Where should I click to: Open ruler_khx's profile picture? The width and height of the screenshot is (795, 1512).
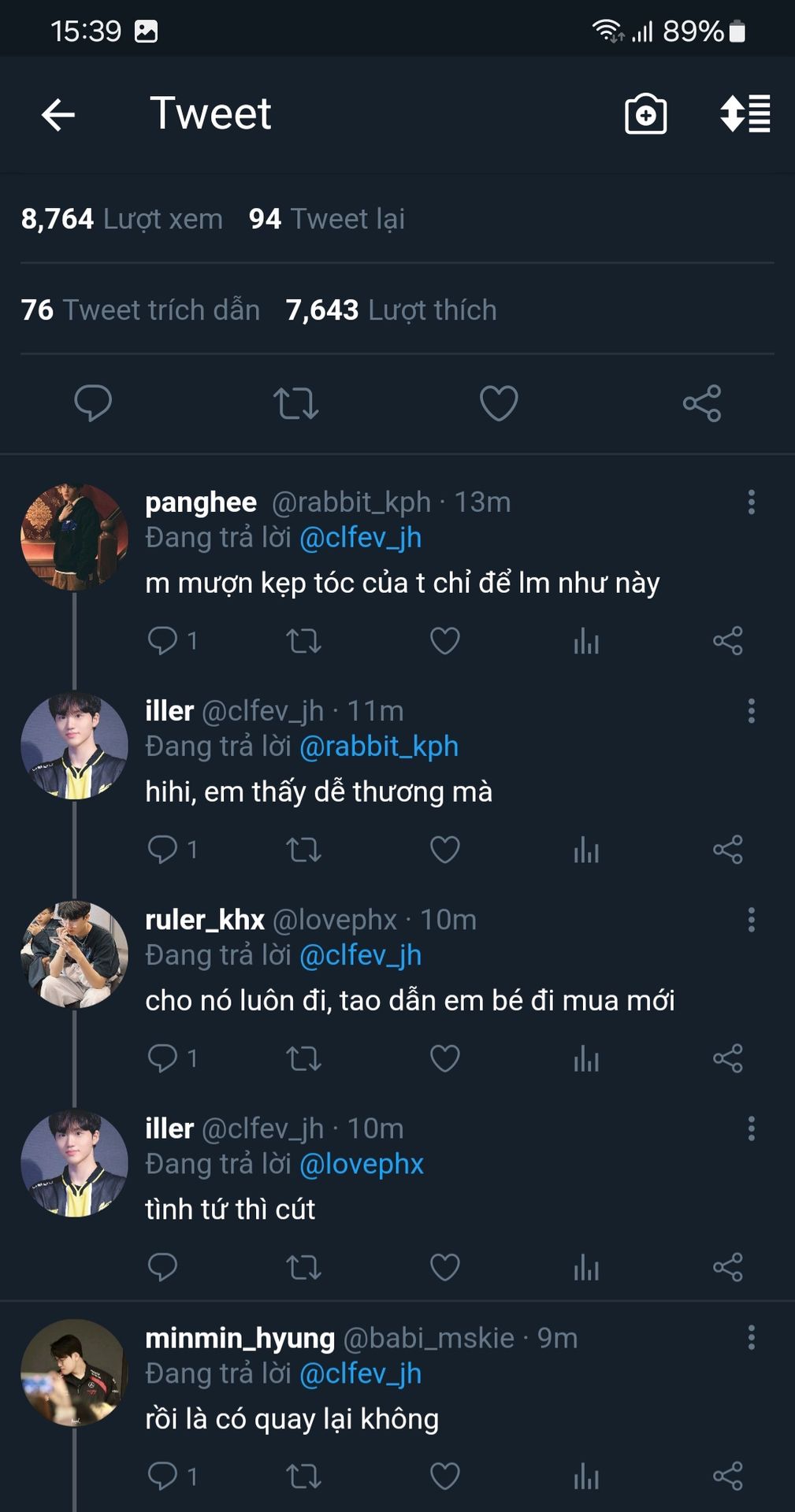click(74, 954)
